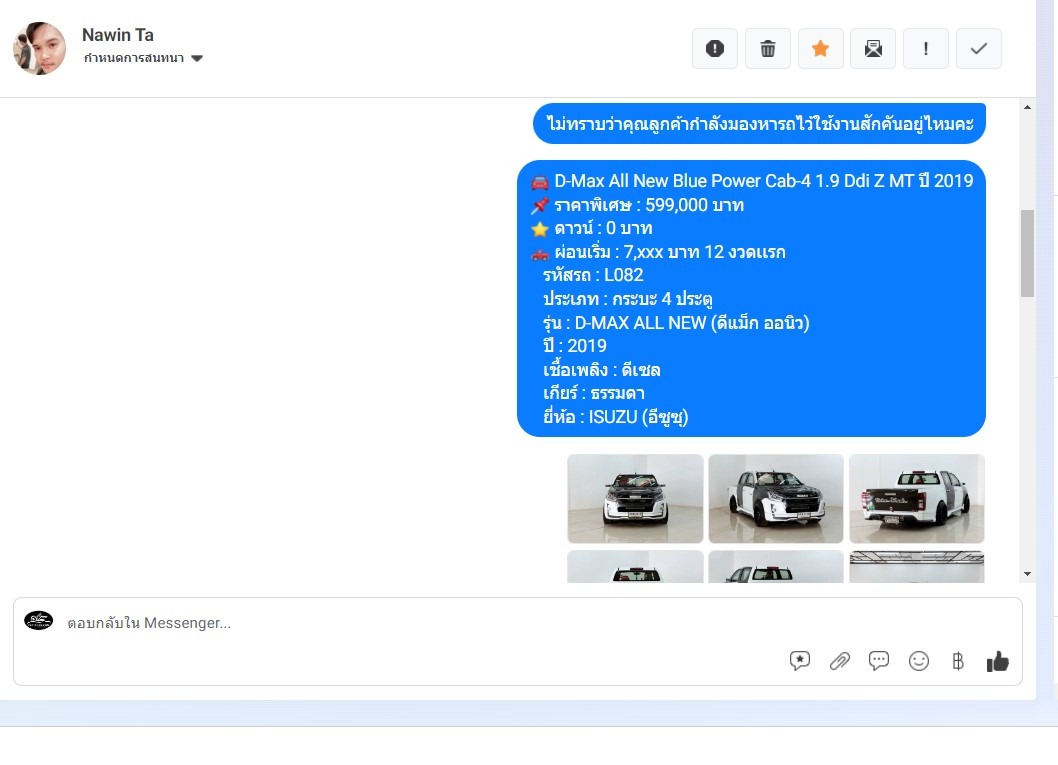
Task: Open saved replies star bubble icon
Action: [x=800, y=660]
